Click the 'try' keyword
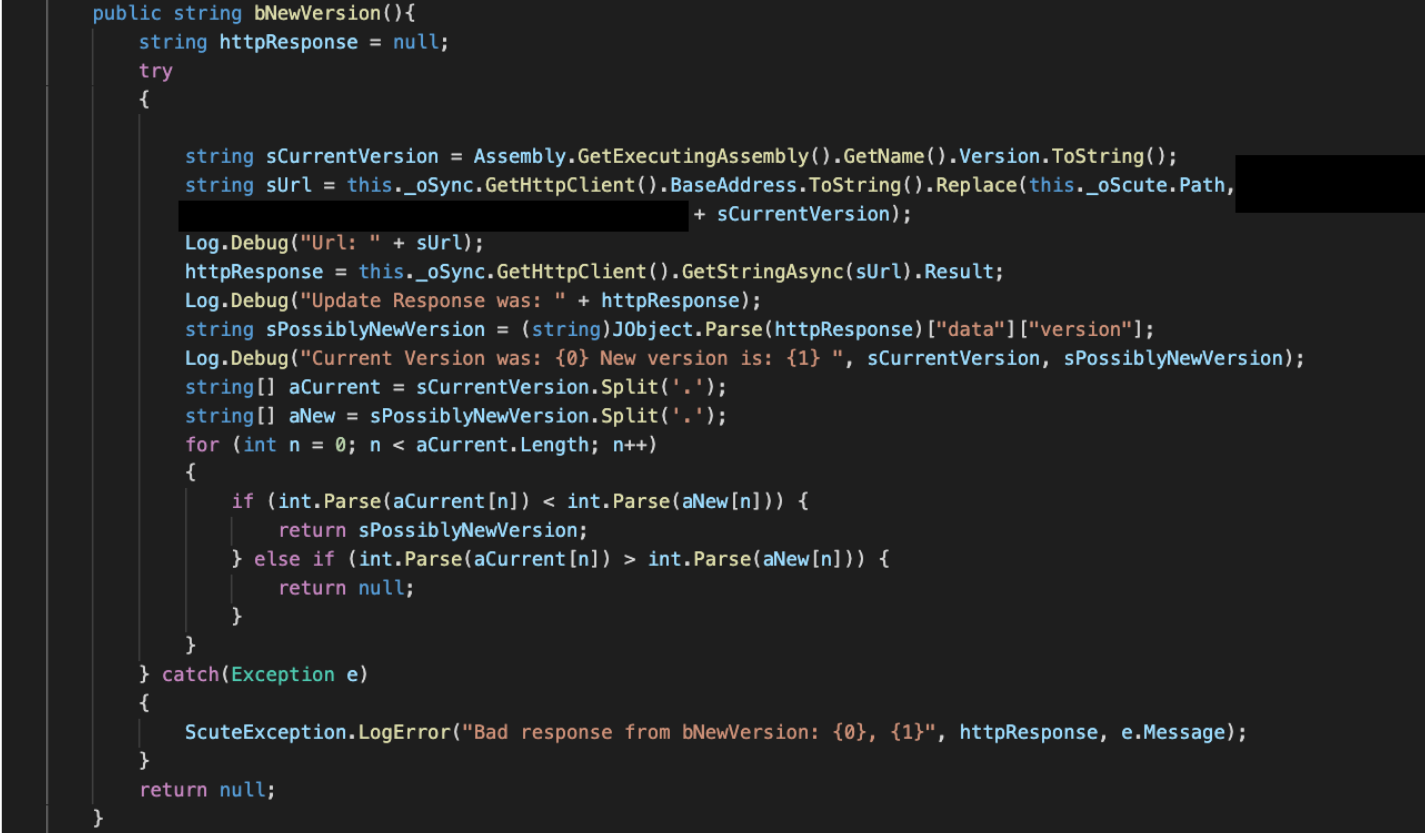1425x833 pixels. point(156,71)
